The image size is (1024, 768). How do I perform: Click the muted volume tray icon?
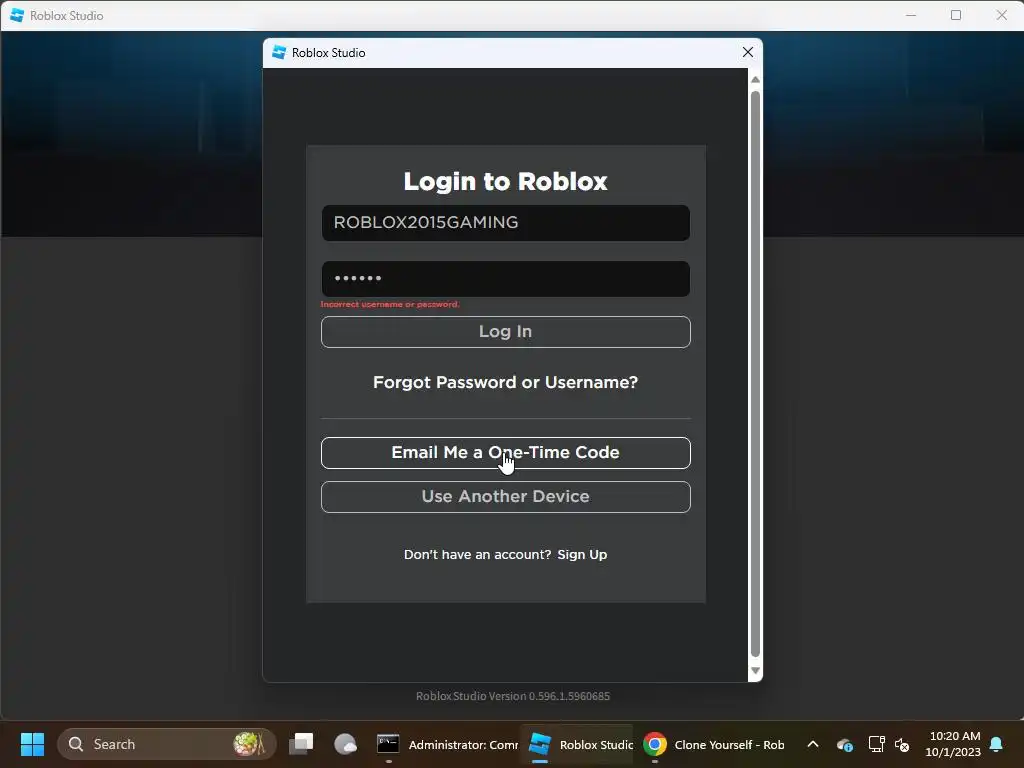(903, 744)
